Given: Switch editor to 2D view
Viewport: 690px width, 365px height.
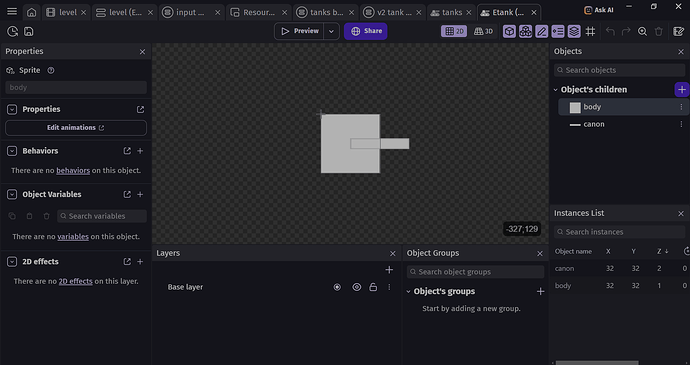Looking at the screenshot, I should (x=454, y=31).
